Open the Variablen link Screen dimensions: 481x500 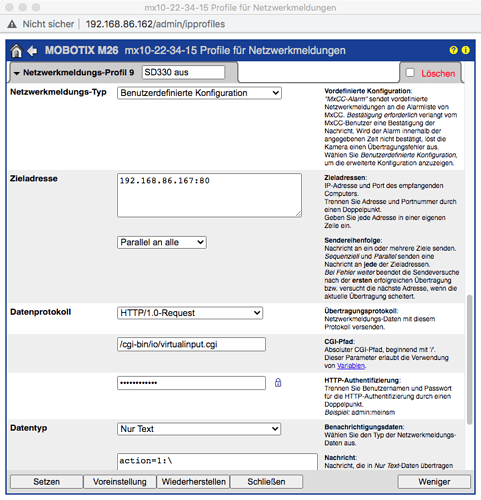tap(351, 366)
